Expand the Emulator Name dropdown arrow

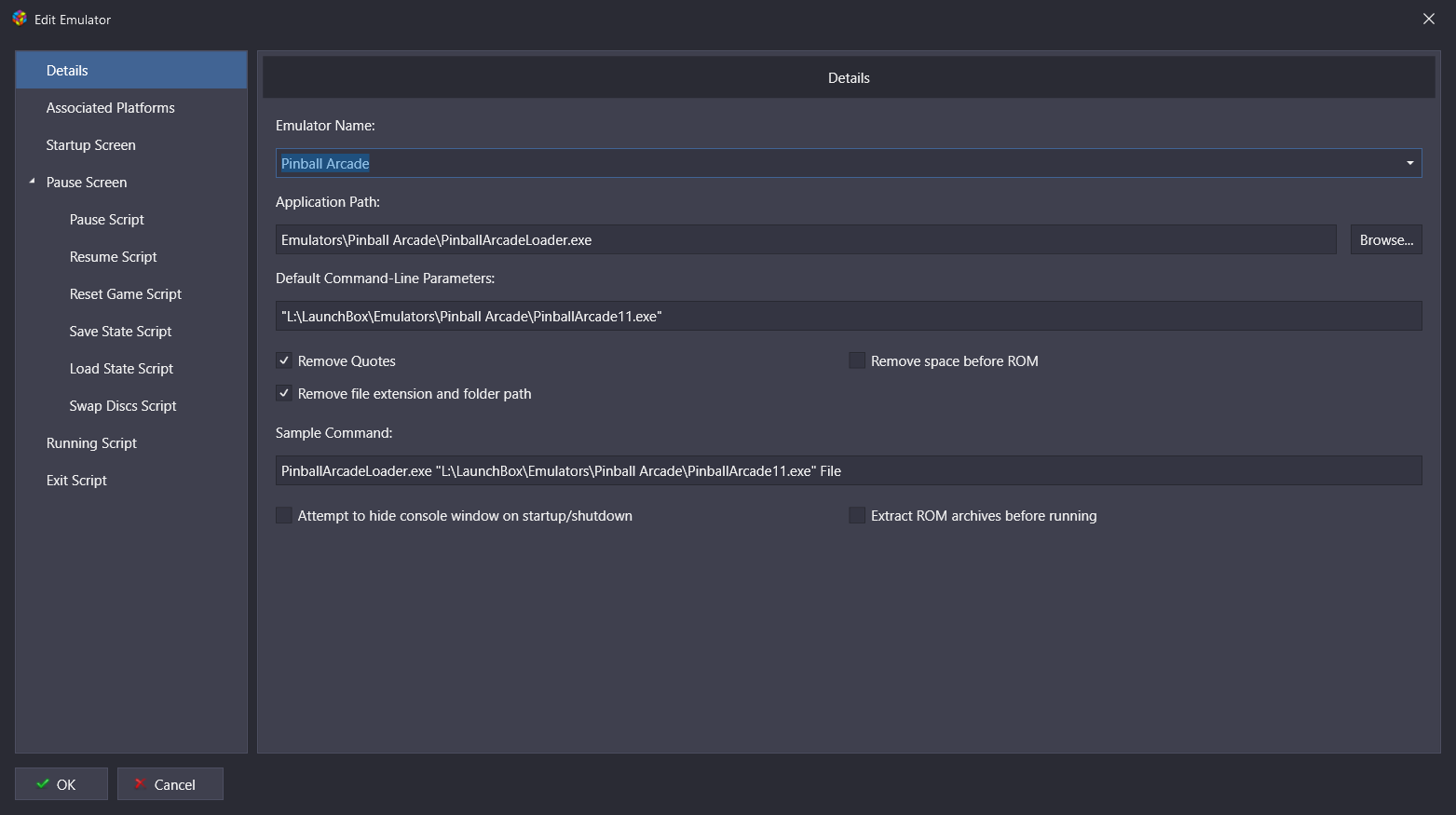point(1409,163)
